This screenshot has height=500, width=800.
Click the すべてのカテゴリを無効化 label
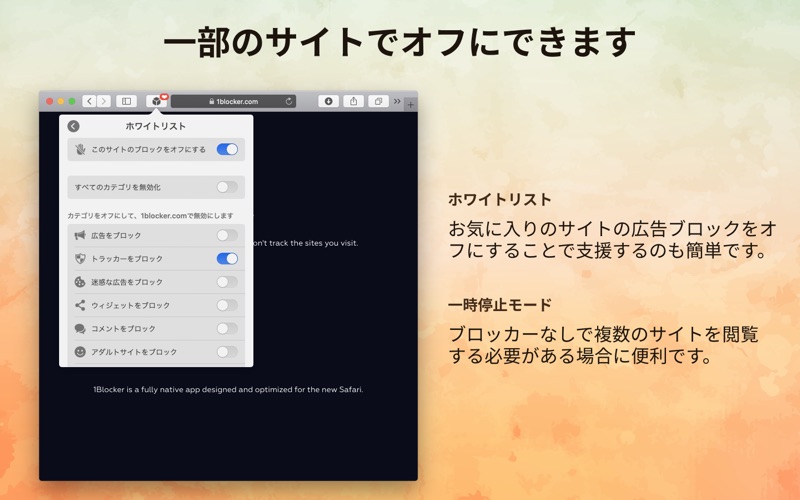click(118, 187)
